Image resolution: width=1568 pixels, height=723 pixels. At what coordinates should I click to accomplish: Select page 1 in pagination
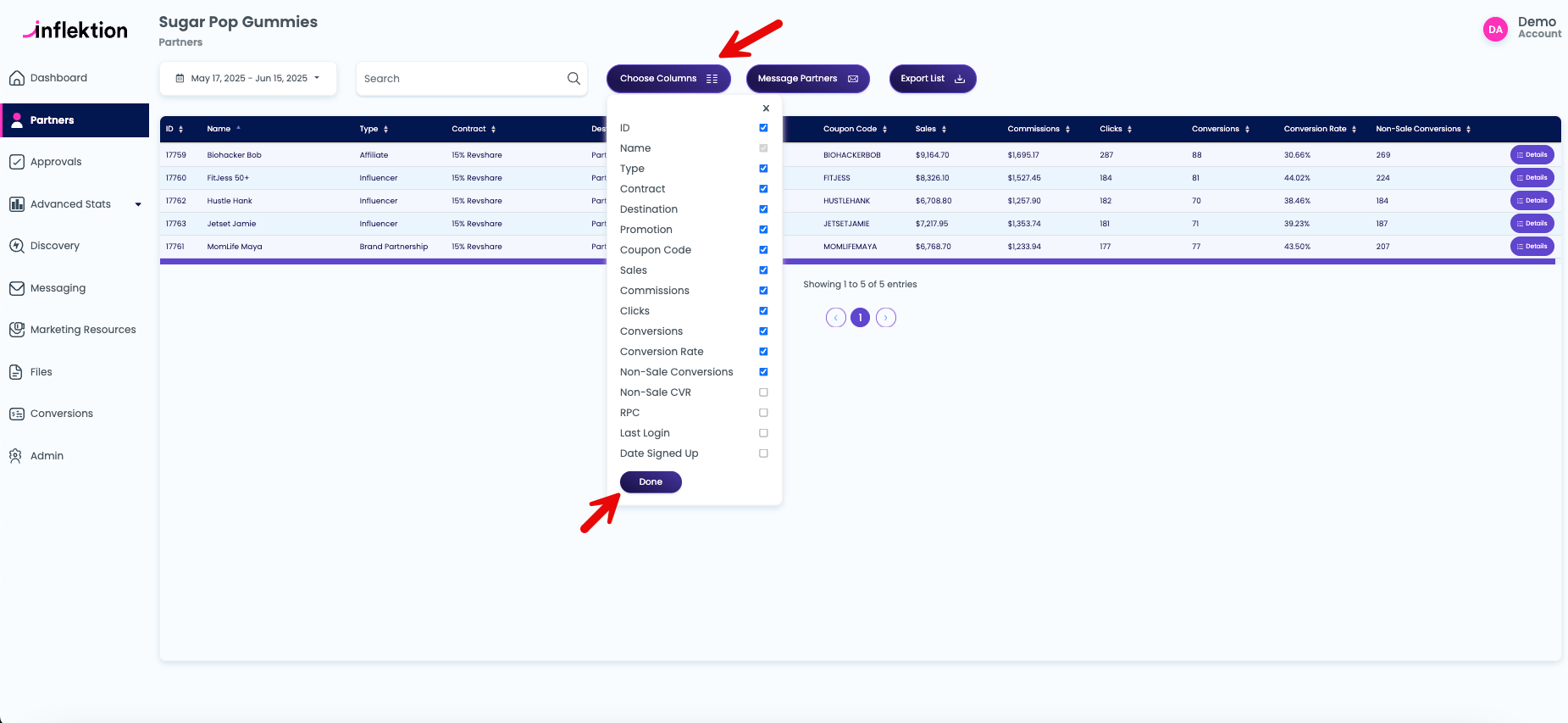[860, 318]
